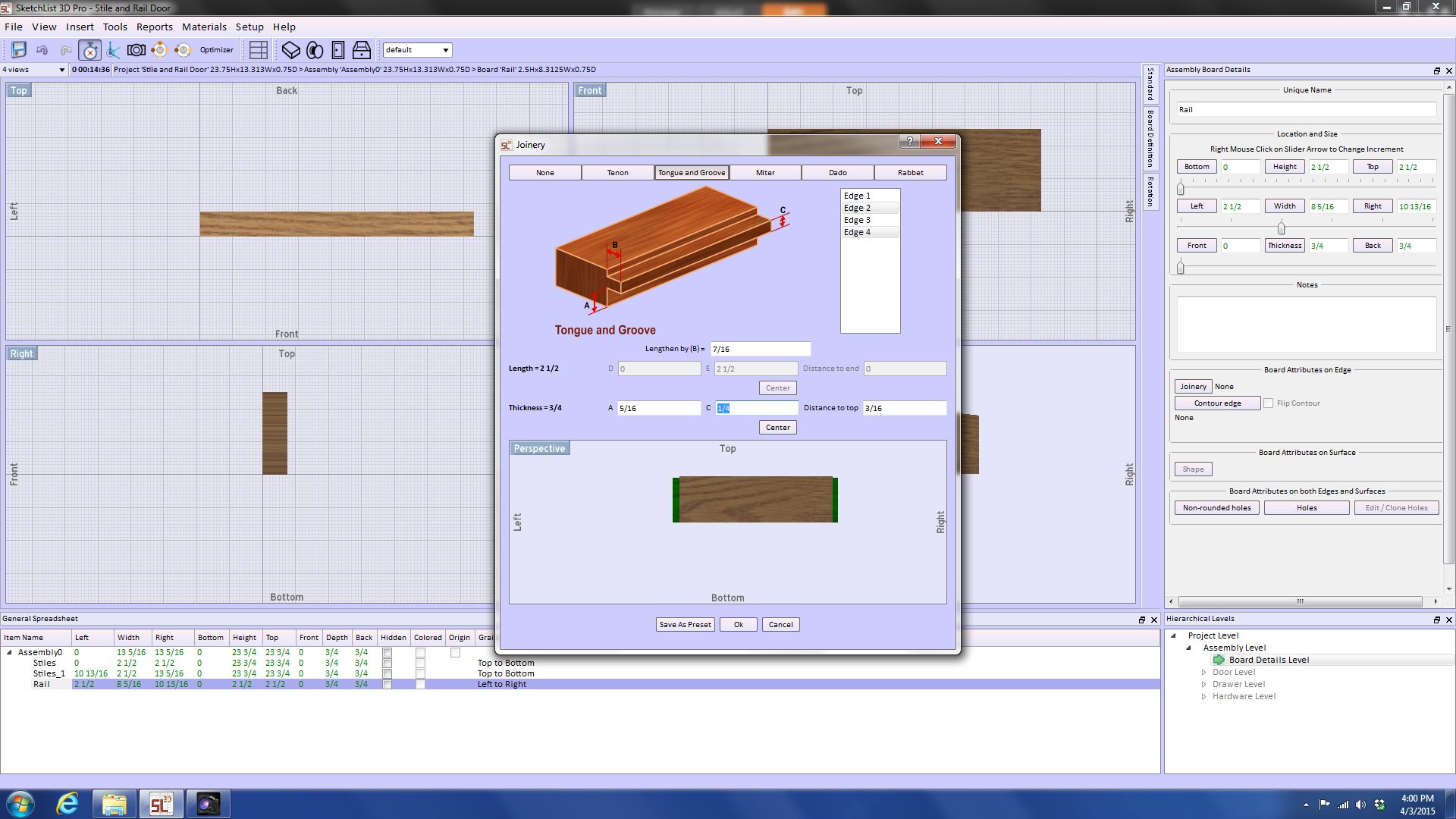The height and width of the screenshot is (819, 1456).
Task: Click the Bottom/Height/Top slider handle
Action: tap(1180, 188)
